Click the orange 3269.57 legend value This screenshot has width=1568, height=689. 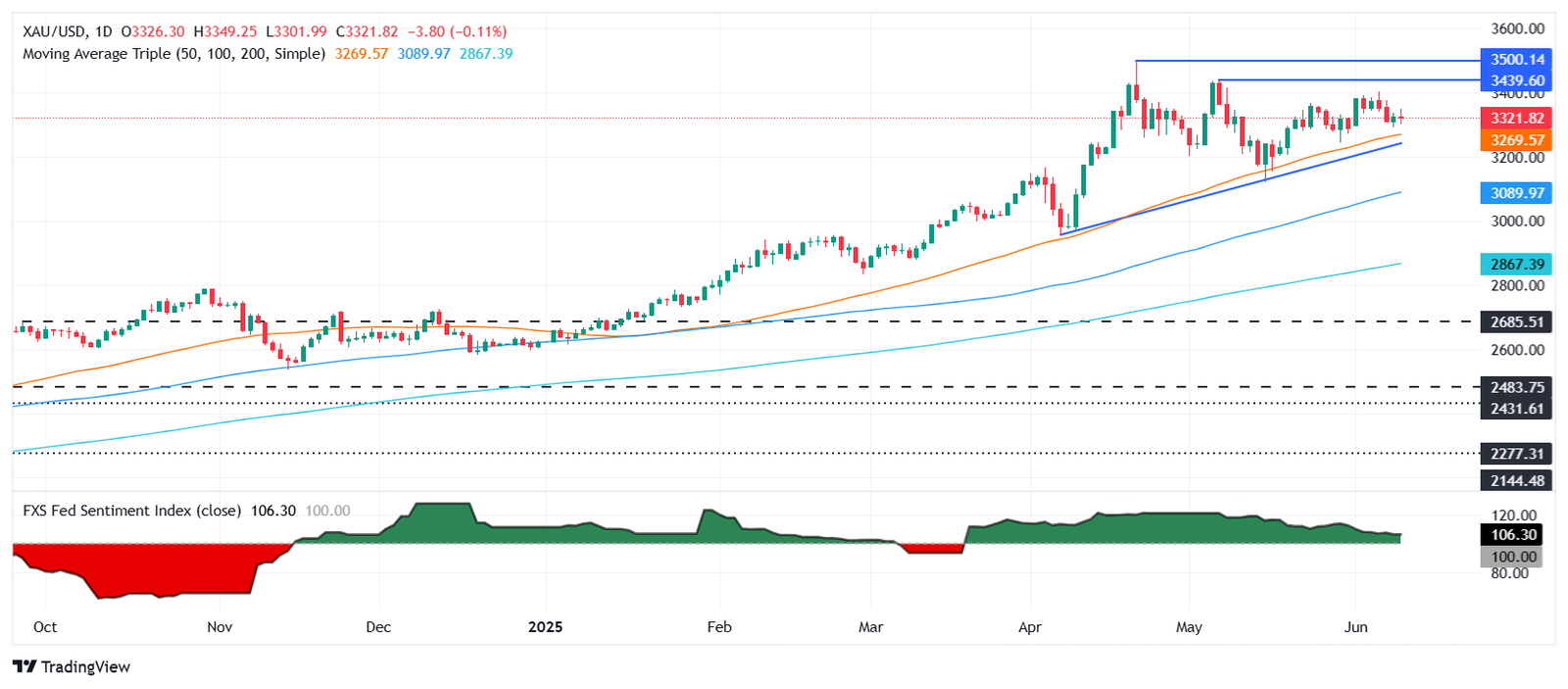362,54
